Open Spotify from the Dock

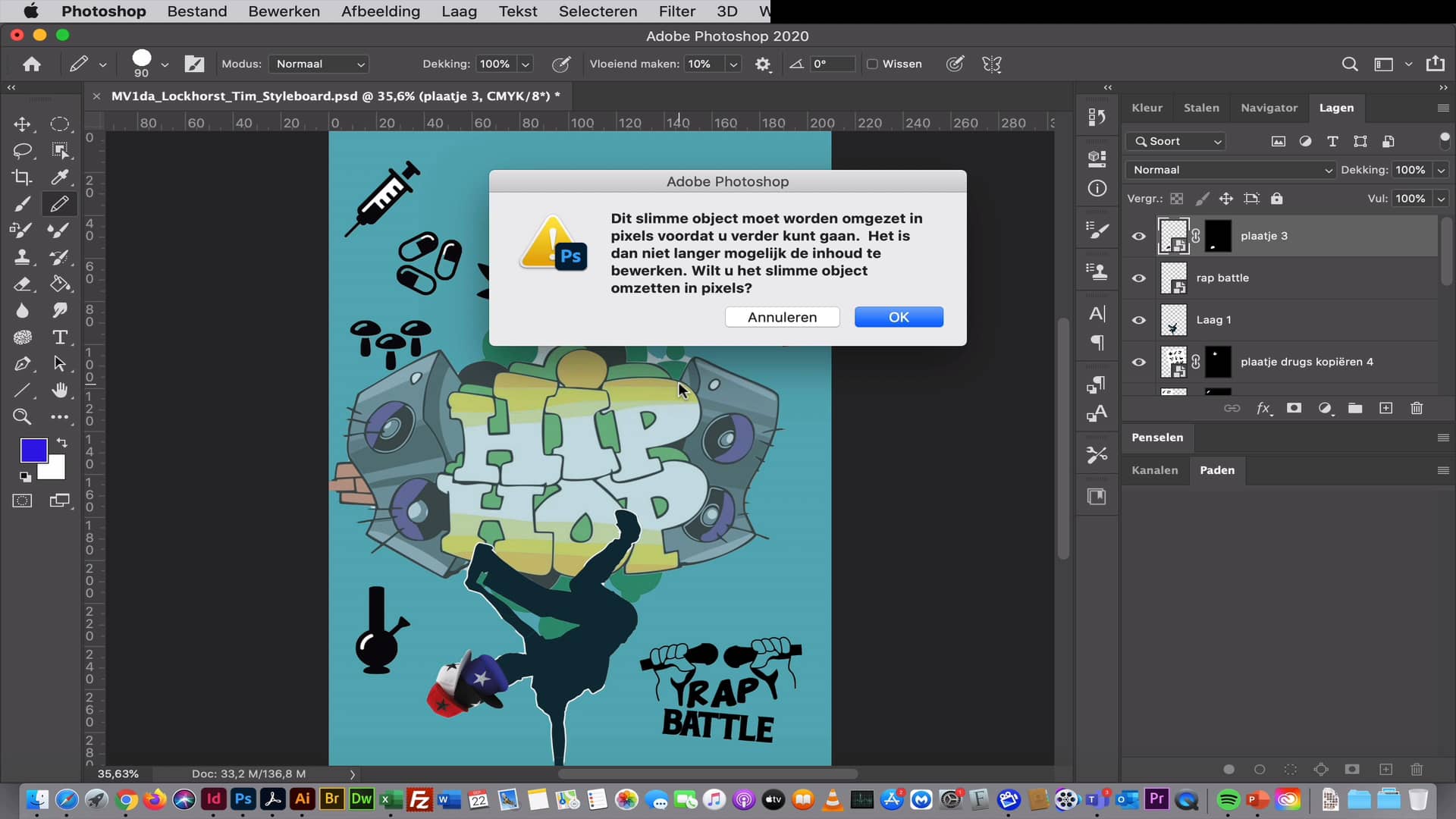[x=1228, y=800]
